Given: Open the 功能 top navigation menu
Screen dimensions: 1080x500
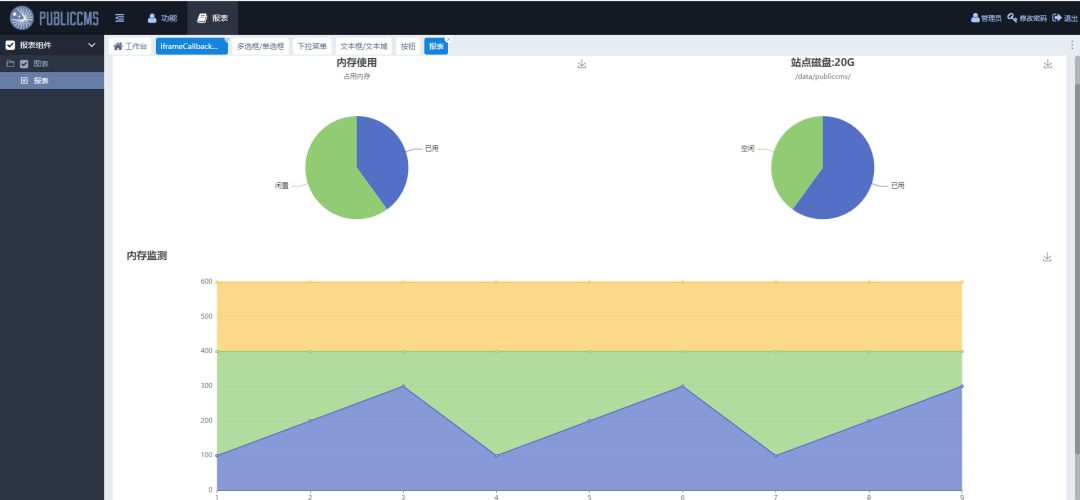Looking at the screenshot, I should [x=162, y=18].
